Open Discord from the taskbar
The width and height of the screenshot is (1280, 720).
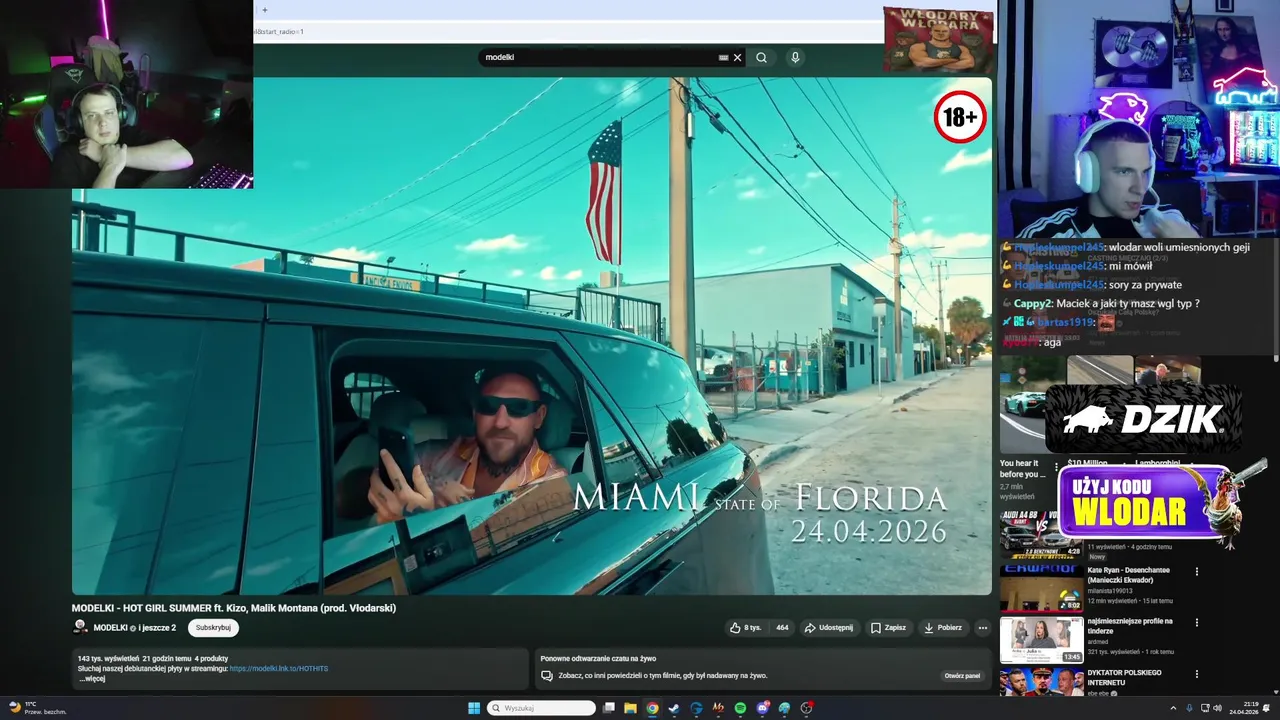(762, 708)
